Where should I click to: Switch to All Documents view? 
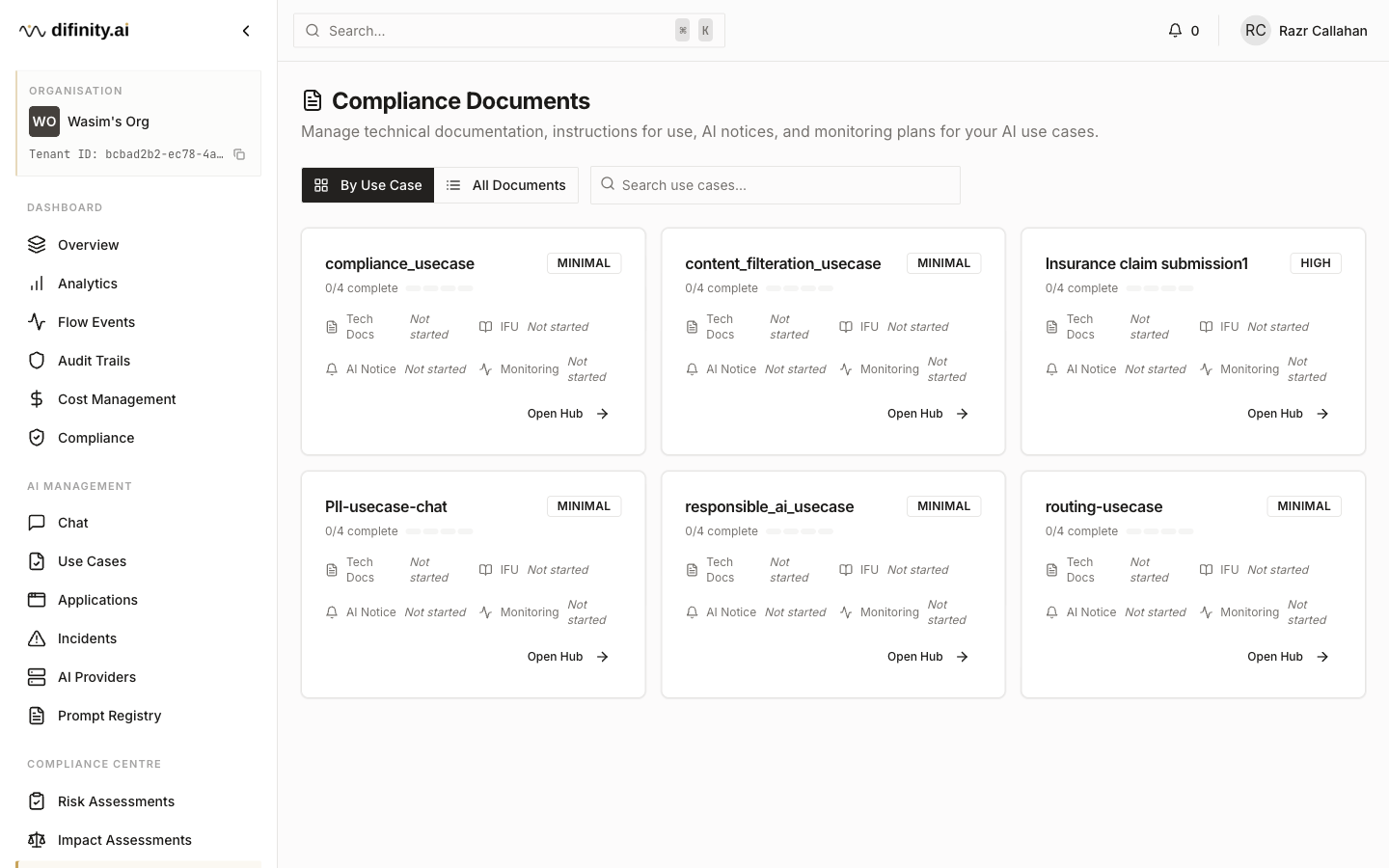(x=506, y=185)
